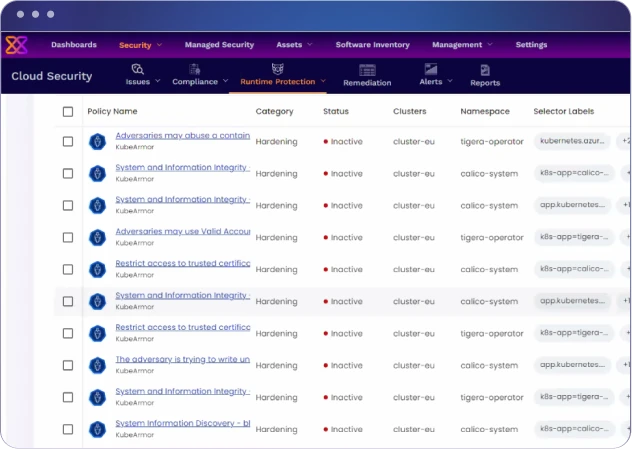Screen dimensions: 632x449
Task: Expand the Runtime Protection dropdown arrow
Action: tap(323, 81)
